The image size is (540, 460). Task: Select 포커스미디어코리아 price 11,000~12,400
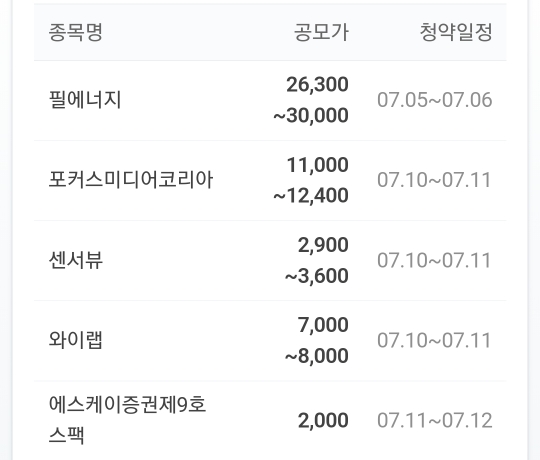coord(311,180)
